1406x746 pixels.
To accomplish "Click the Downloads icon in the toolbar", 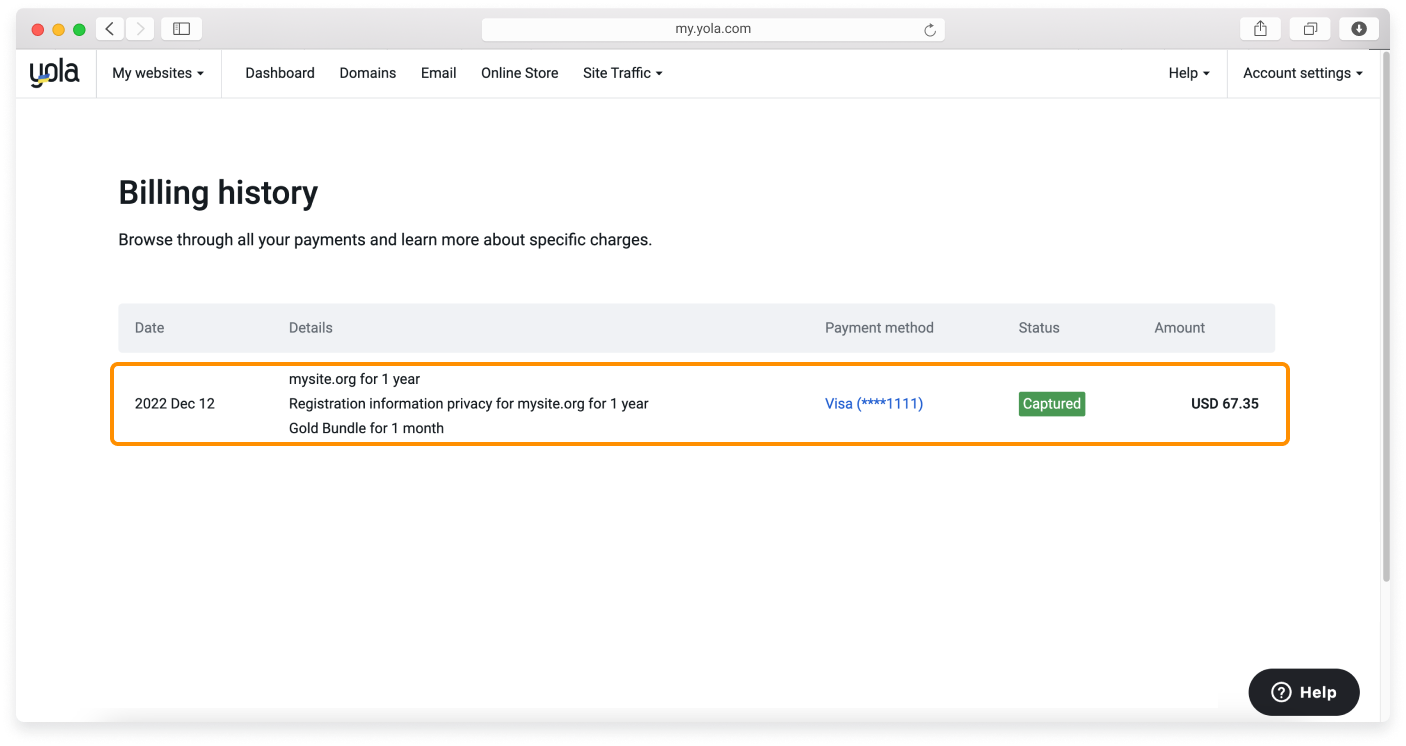I will click(x=1358, y=28).
